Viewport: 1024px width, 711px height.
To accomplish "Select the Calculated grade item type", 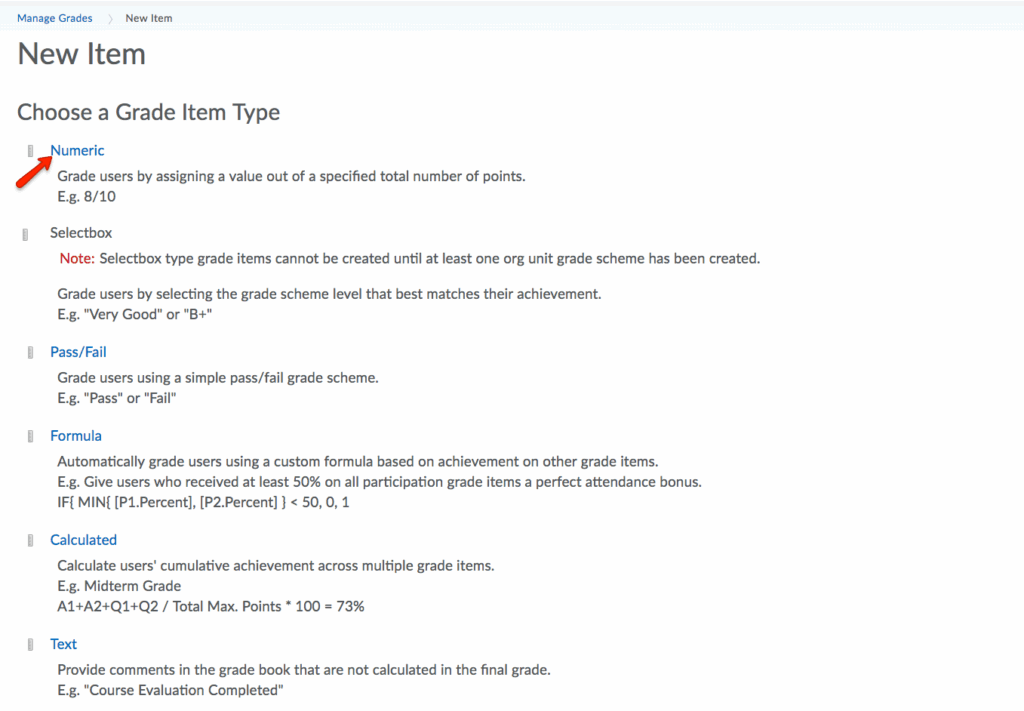I will [x=83, y=540].
